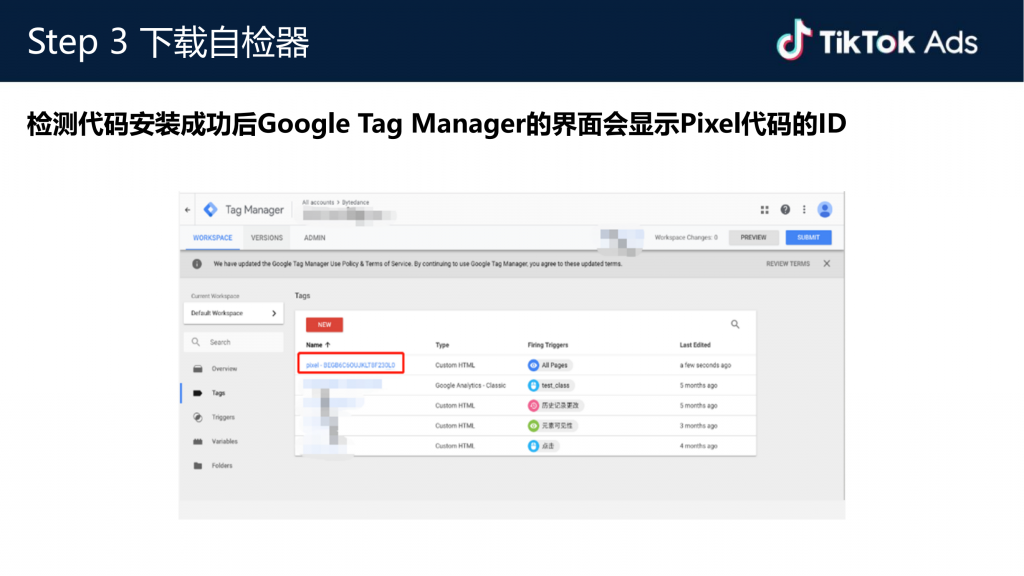The image size is (1024, 576).
Task: Click the "Tags" heading above the table
Action: [302, 296]
